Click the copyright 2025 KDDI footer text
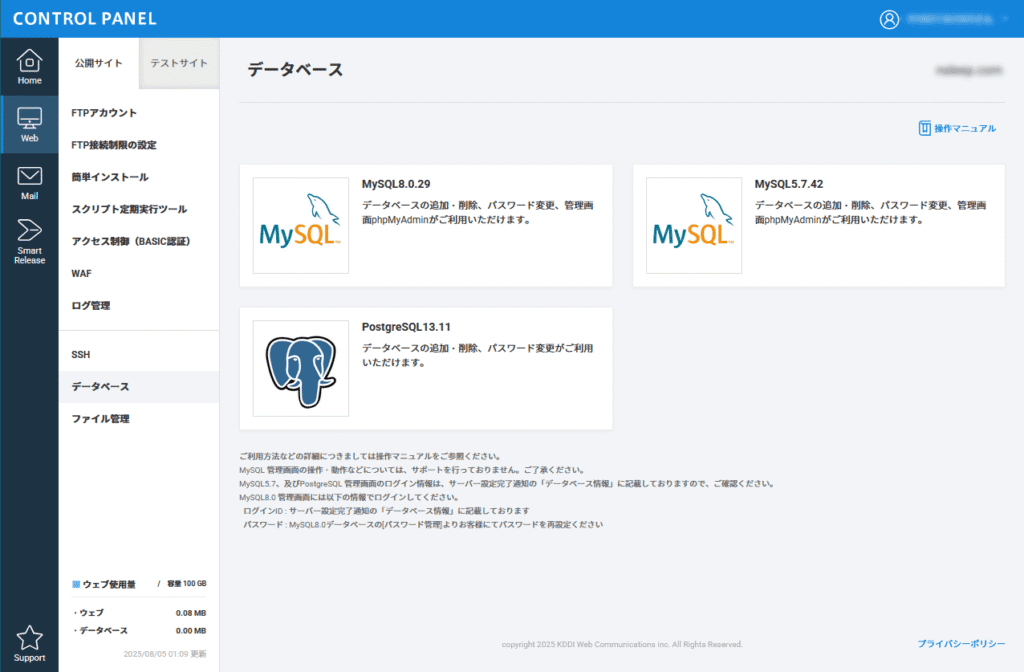 [x=622, y=645]
